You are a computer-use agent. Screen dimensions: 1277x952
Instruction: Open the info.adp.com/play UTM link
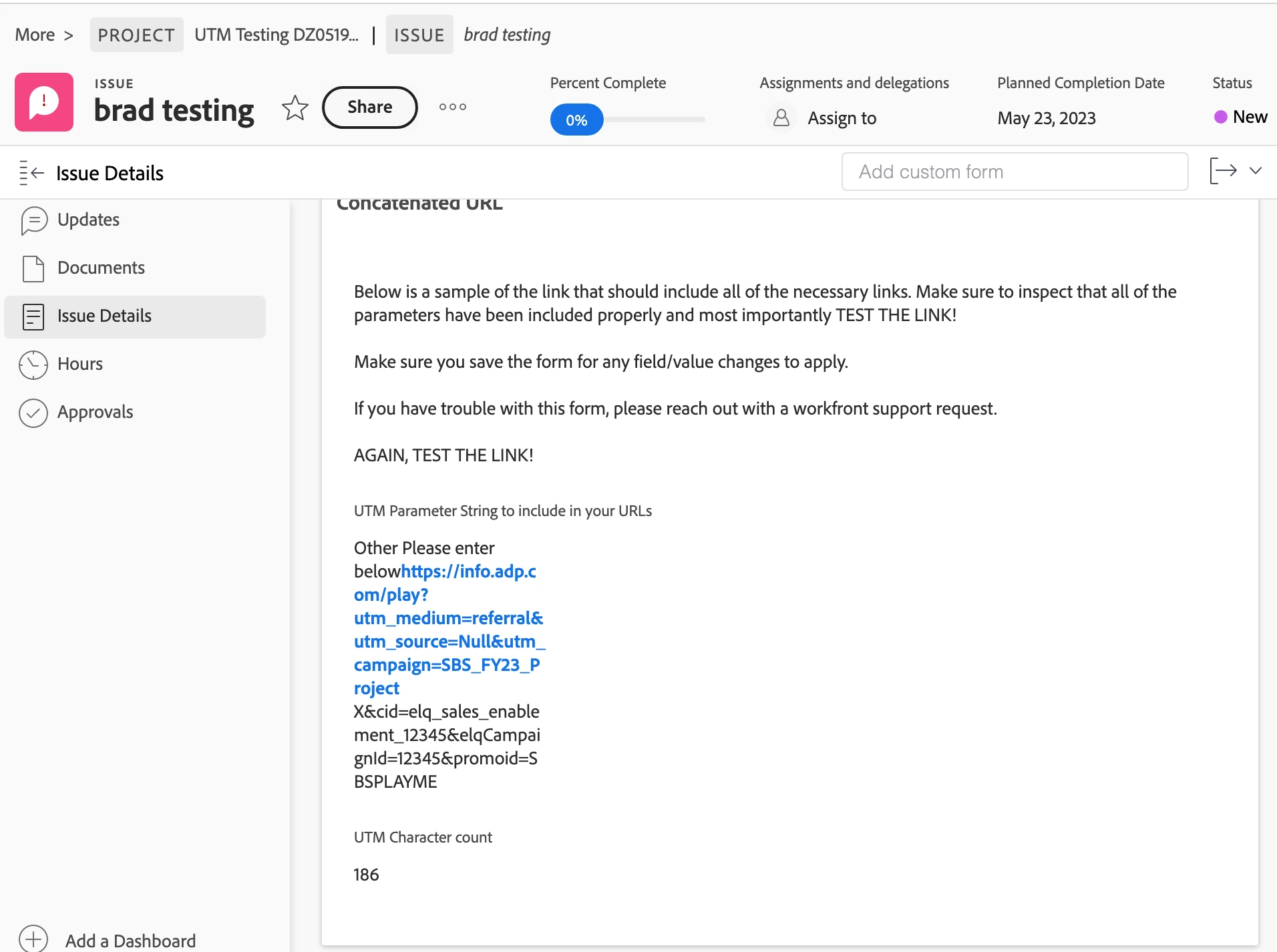[x=449, y=630]
